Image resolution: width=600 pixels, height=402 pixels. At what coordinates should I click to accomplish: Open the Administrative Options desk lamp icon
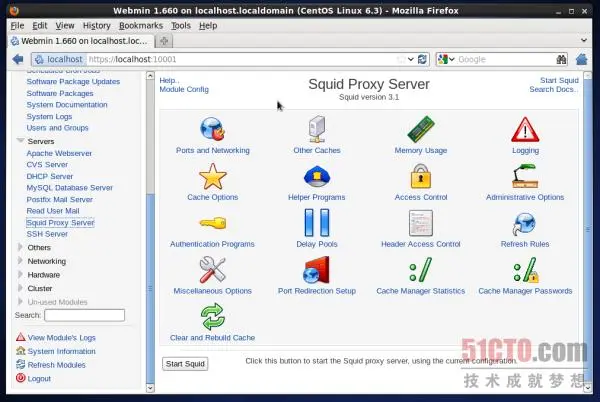[525, 176]
